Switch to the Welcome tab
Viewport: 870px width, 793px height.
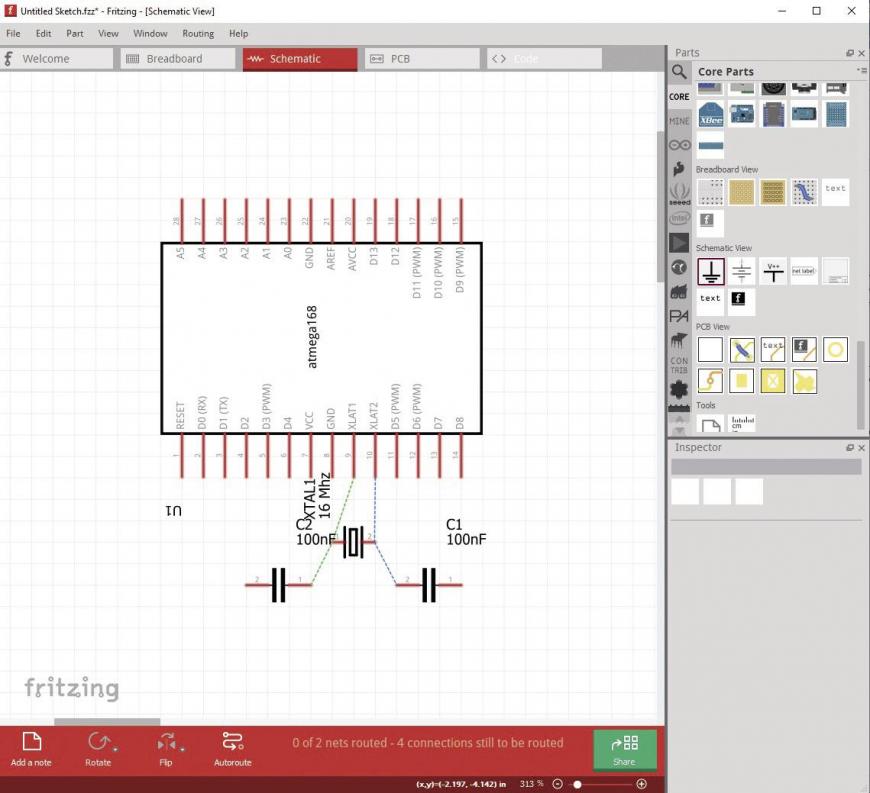(x=56, y=59)
